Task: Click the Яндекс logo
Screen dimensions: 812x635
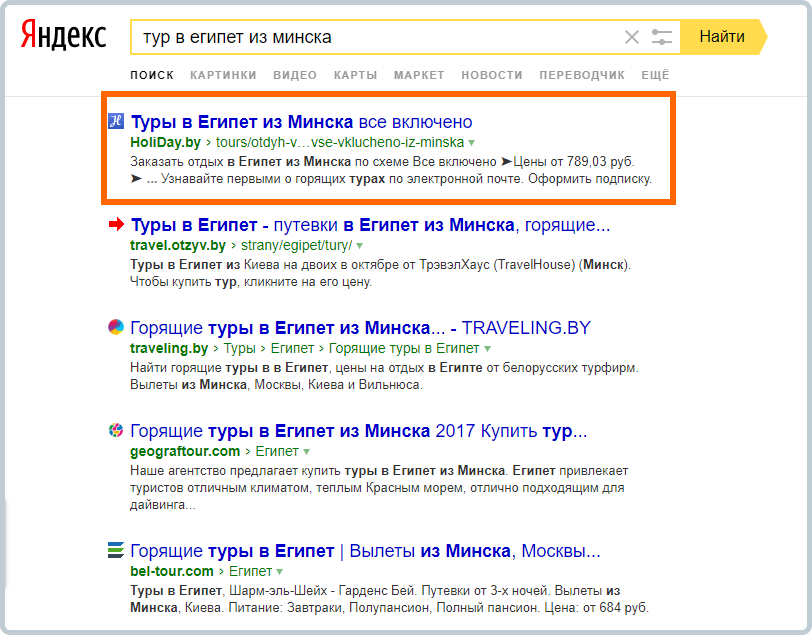Action: 63,35
